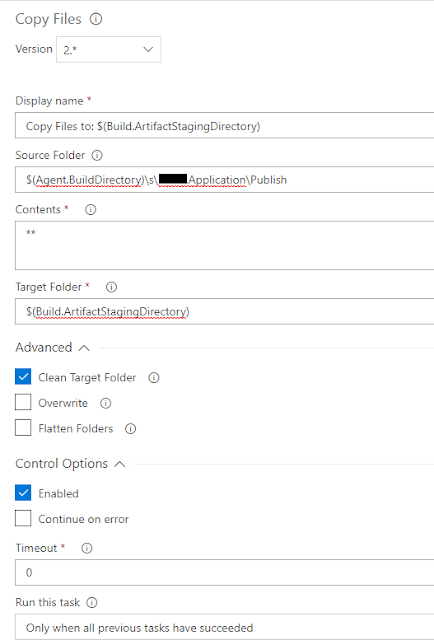Open the Run this task dropdown
Viewport: 434px width, 640px height.
pyautogui.click(x=225, y=627)
